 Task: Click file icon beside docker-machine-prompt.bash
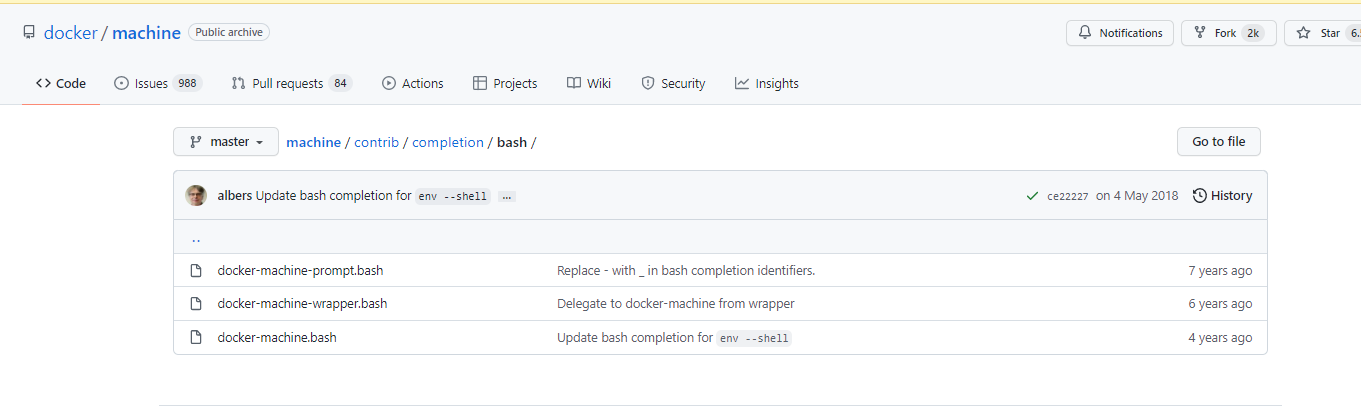pyautogui.click(x=197, y=271)
